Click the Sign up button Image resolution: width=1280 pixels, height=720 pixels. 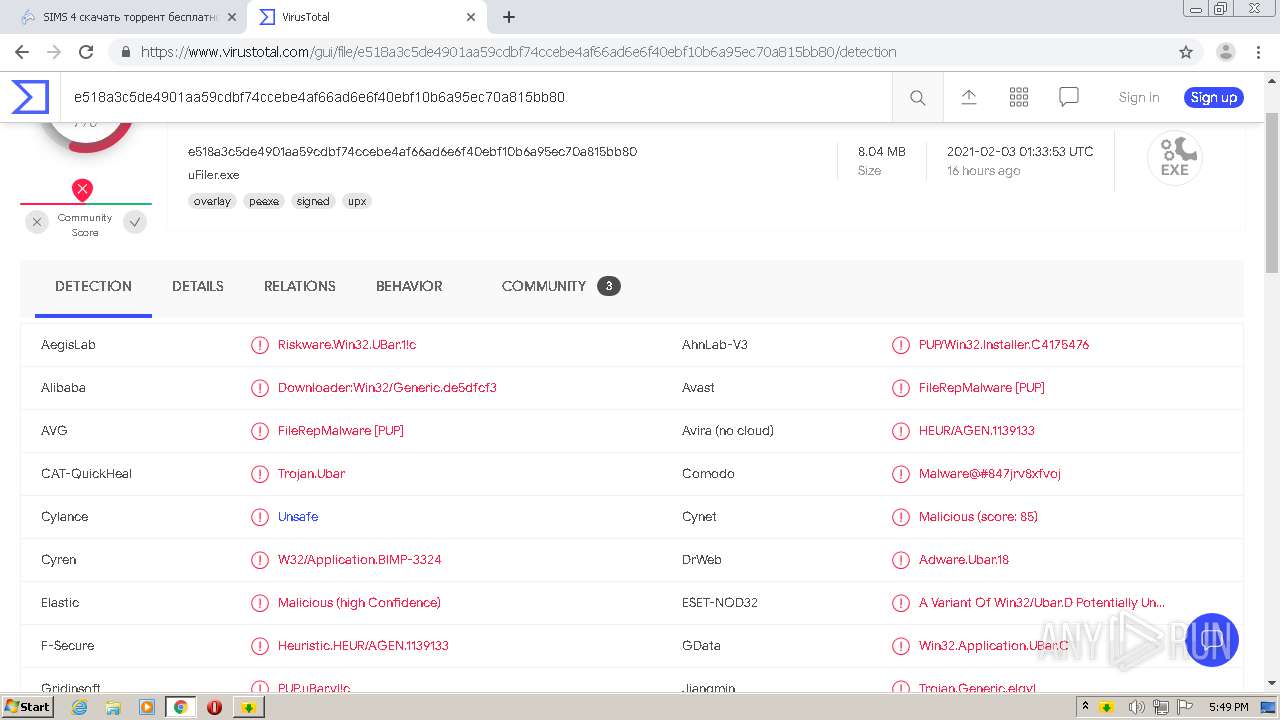[x=1213, y=97]
